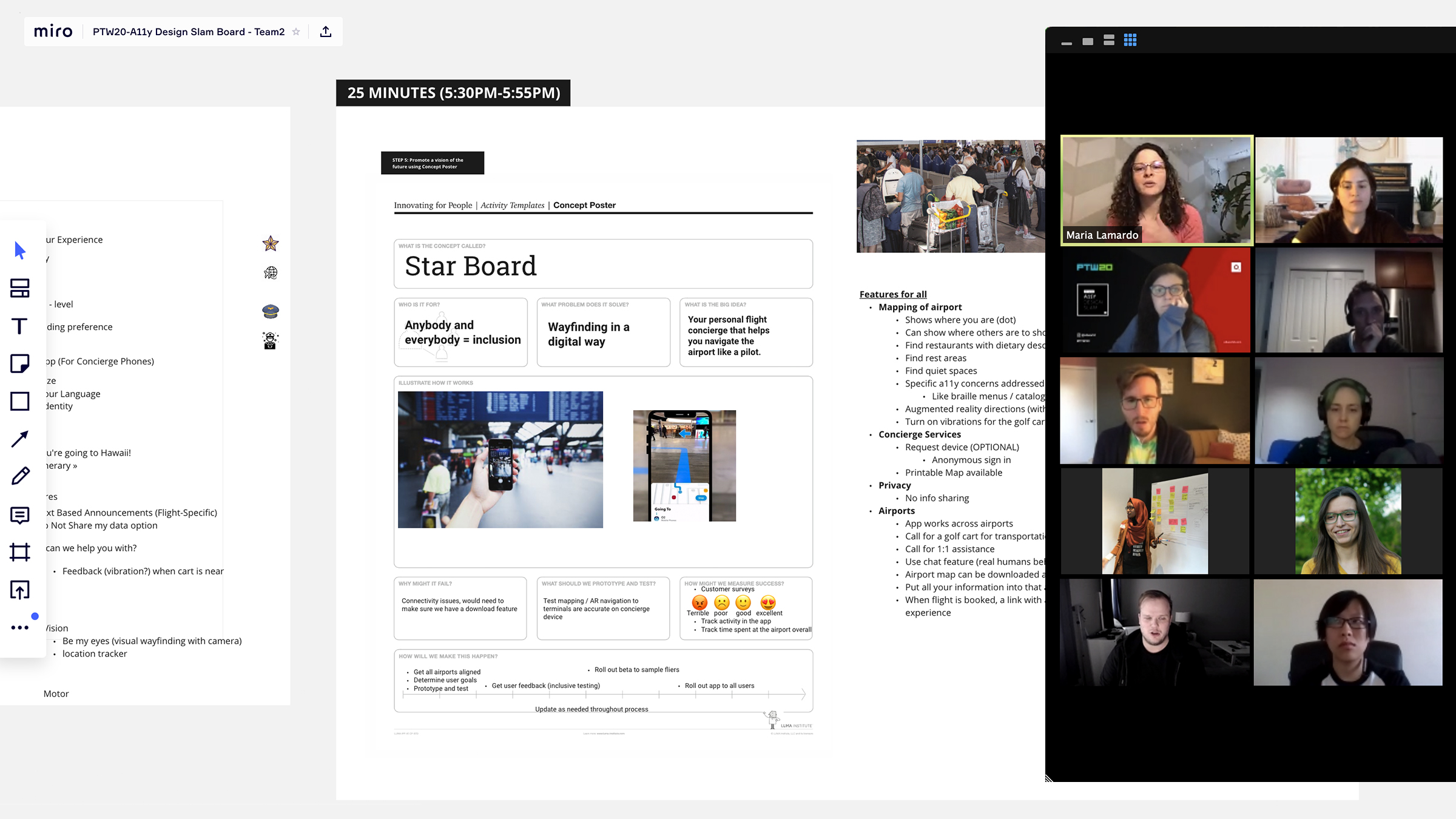Select the phone in airport photo
The width and height of the screenshot is (1456, 819).
click(x=500, y=459)
